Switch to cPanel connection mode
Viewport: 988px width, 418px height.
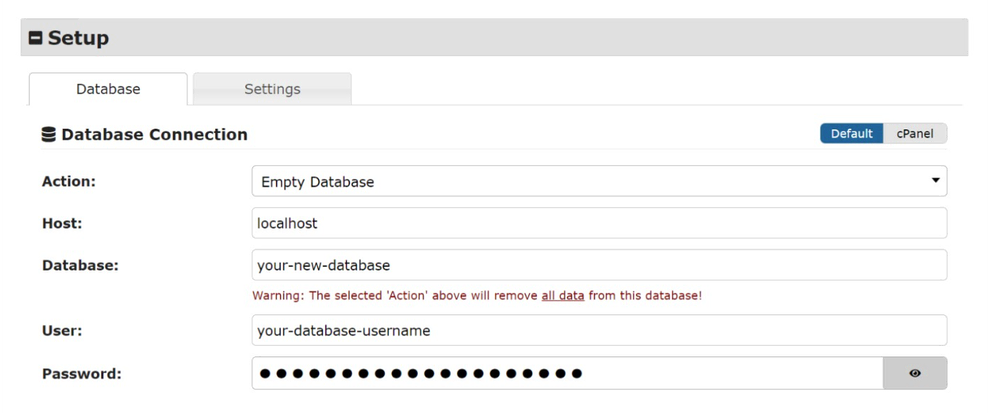coord(915,134)
